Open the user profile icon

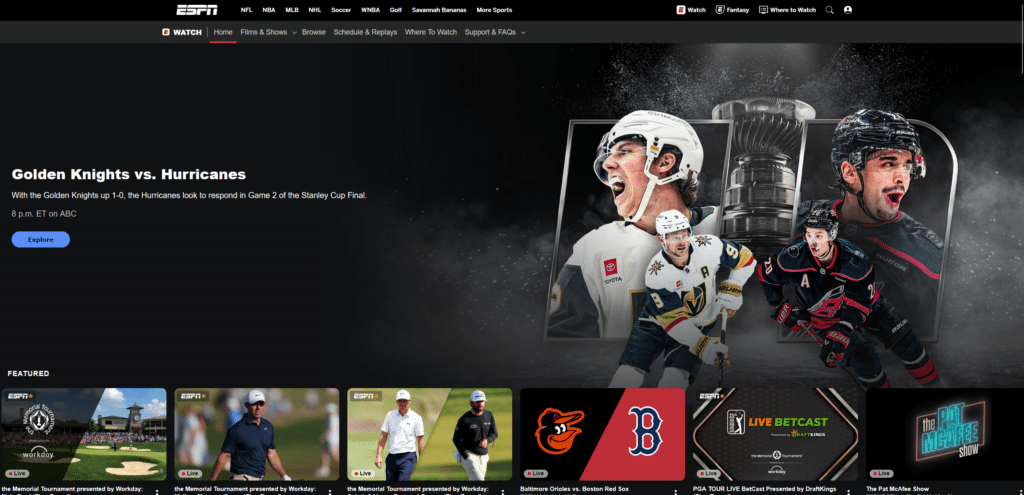848,10
